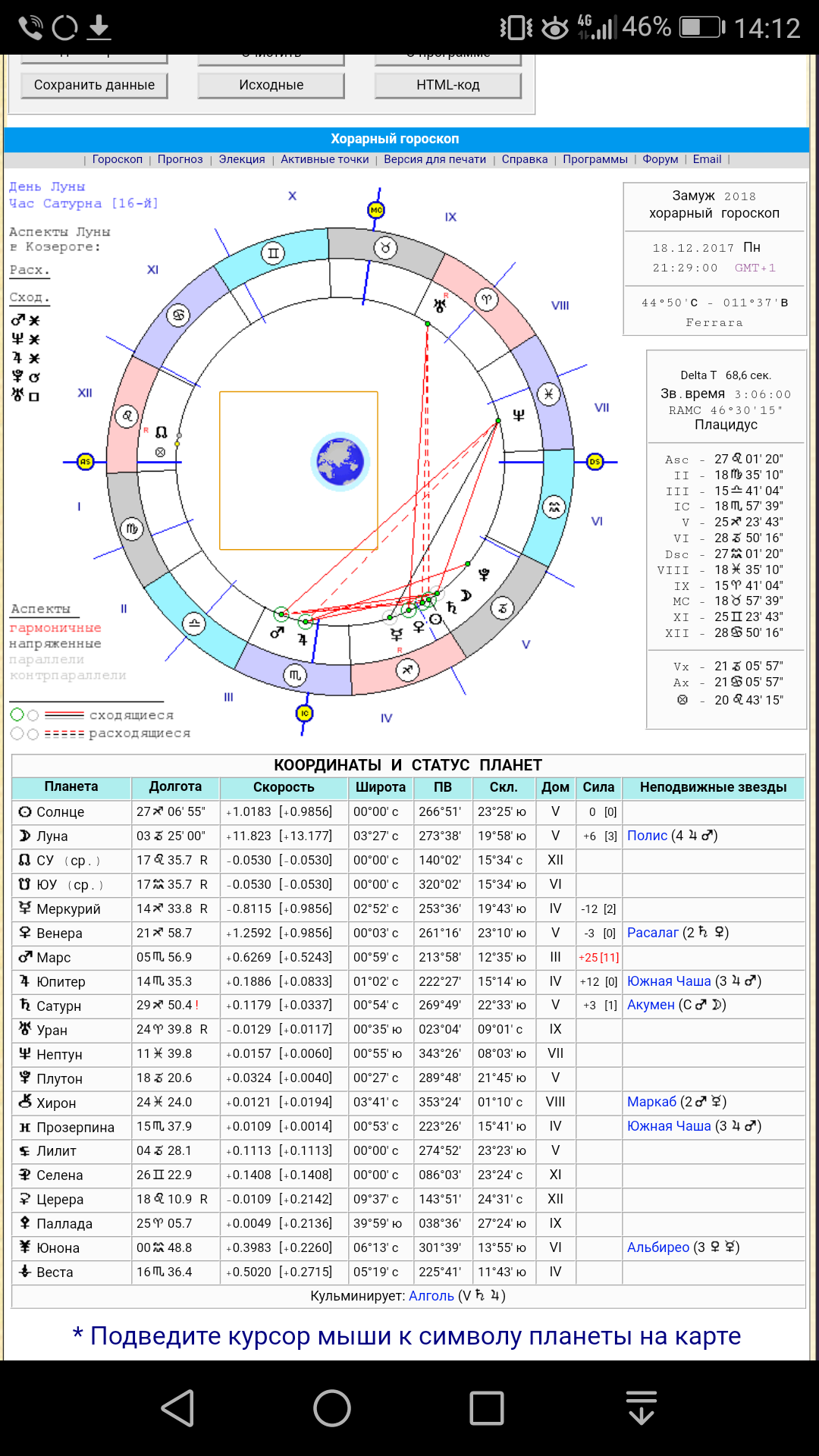
Task: Select the Cancer sign icon on the wheel
Action: [x=178, y=315]
